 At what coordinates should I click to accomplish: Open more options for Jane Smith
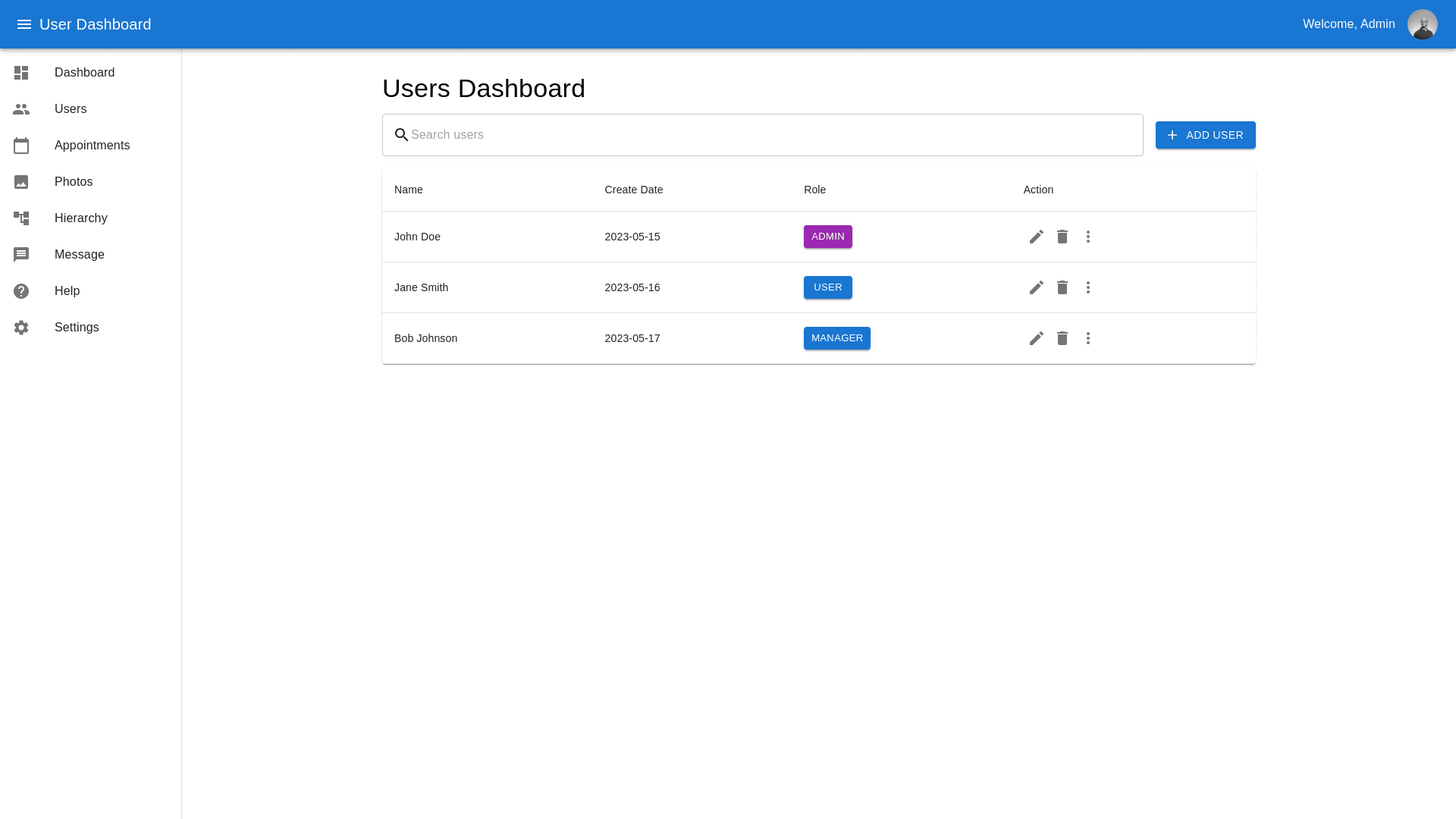[1087, 287]
